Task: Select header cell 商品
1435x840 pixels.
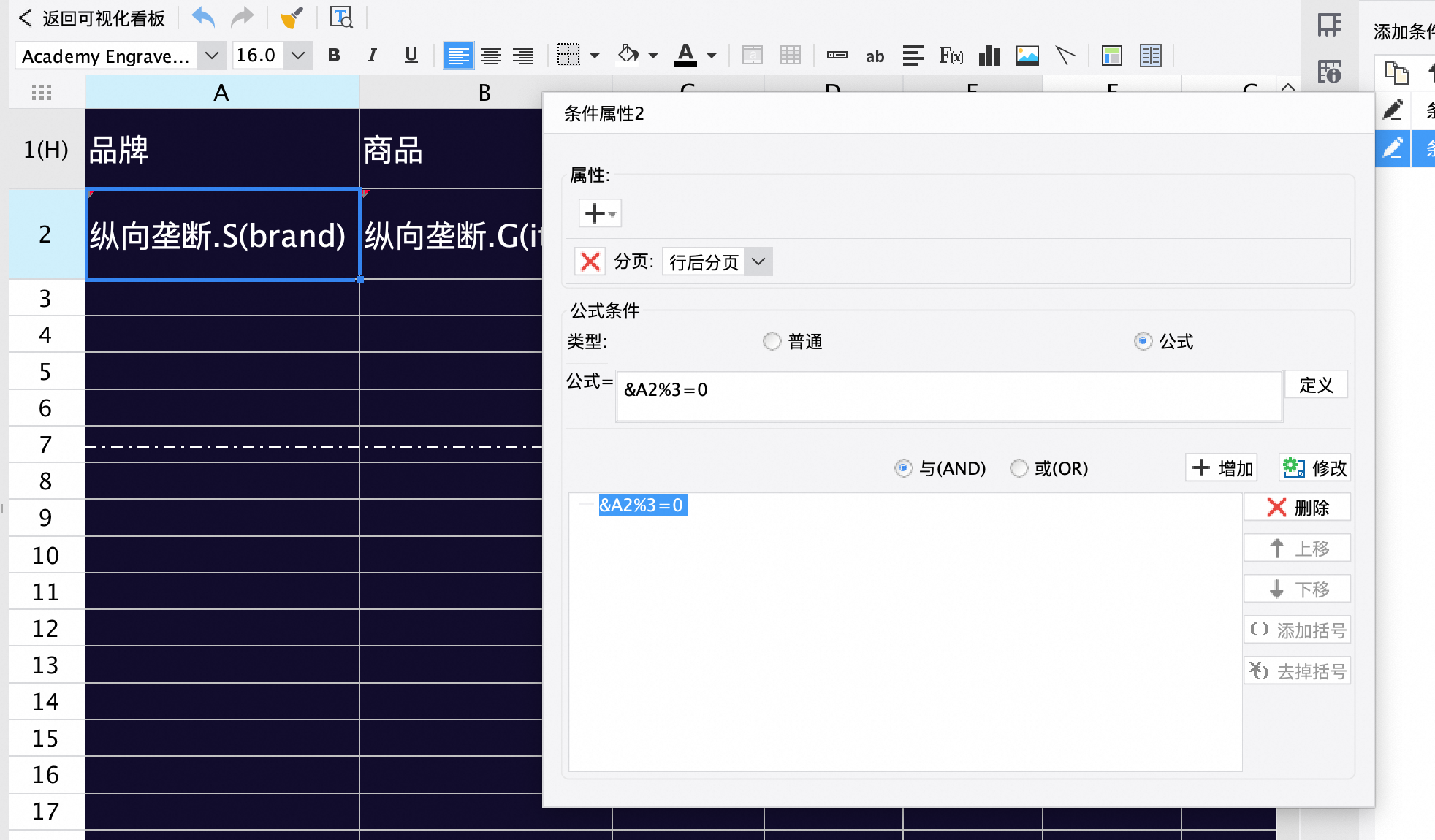Action: click(452, 149)
